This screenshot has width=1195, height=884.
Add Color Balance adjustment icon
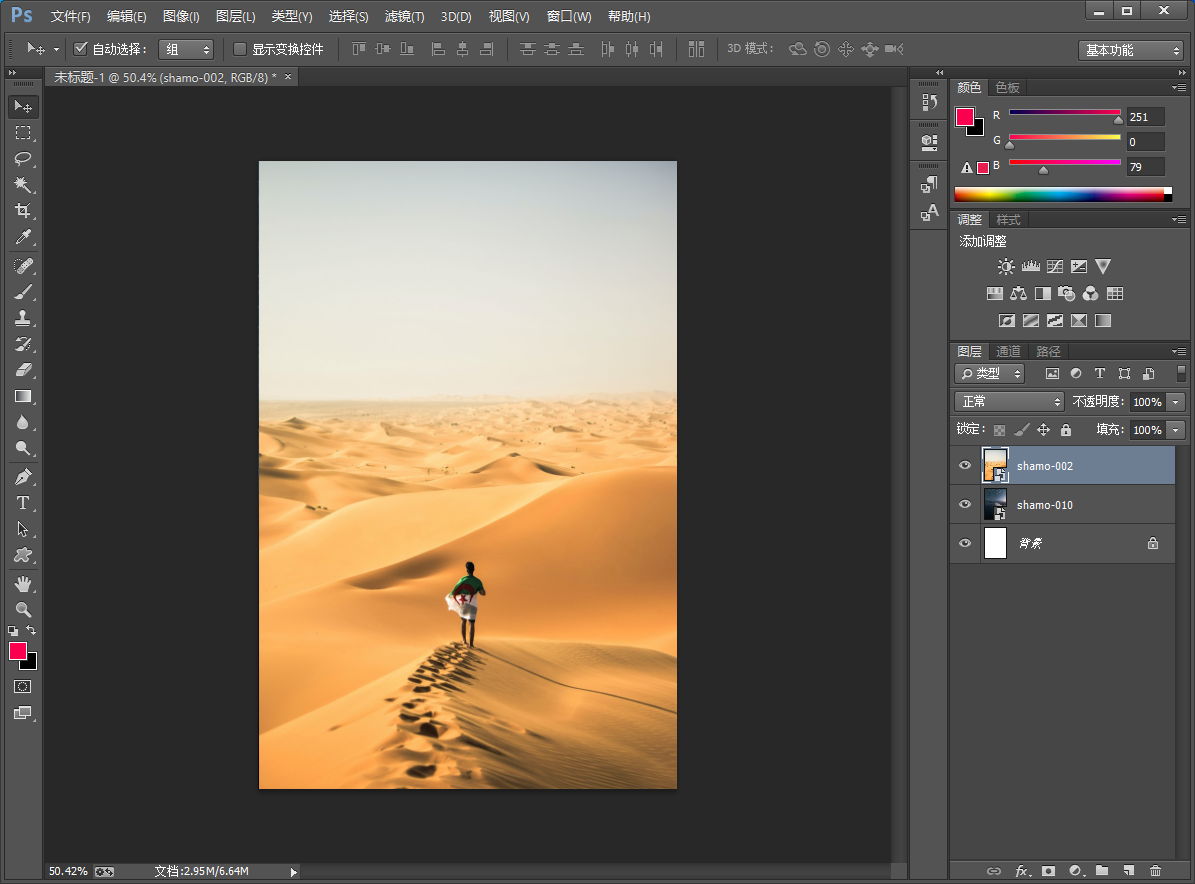(1018, 293)
